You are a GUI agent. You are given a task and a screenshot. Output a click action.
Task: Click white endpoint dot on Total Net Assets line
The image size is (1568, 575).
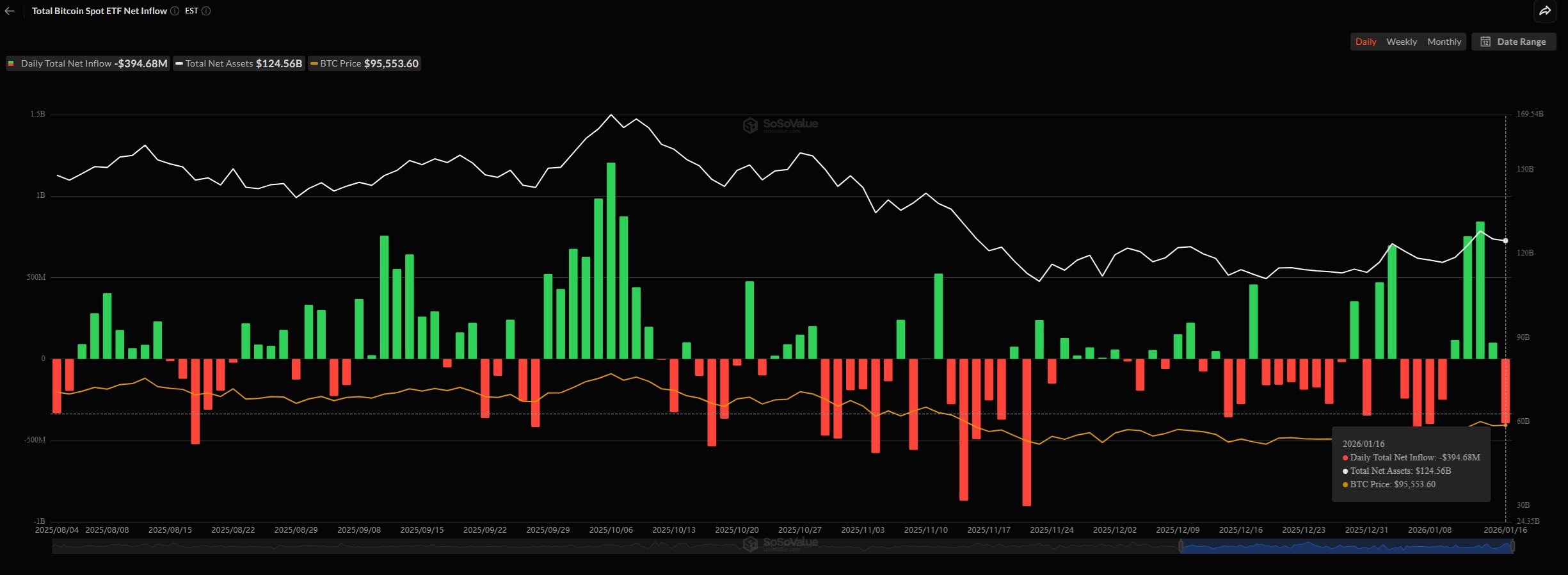click(1505, 241)
